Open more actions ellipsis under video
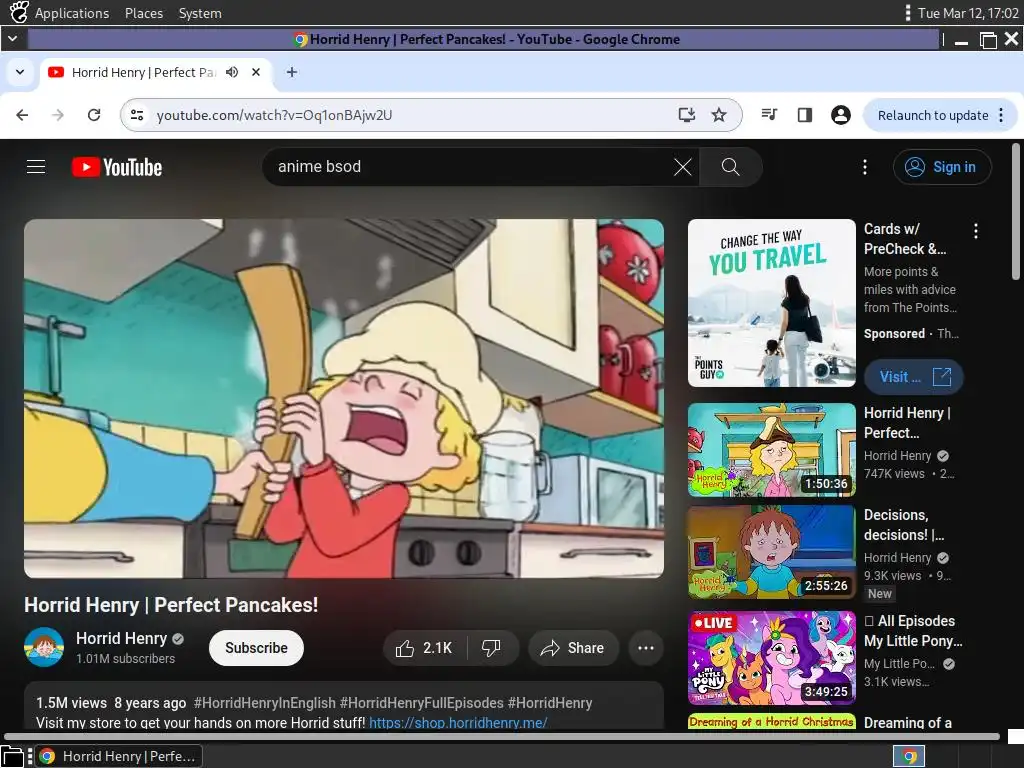The height and width of the screenshot is (768, 1024). (x=646, y=648)
